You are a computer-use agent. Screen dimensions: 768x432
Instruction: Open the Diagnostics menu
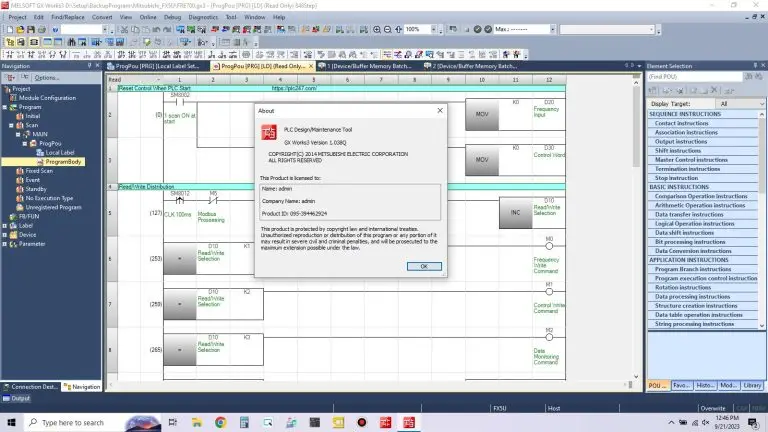point(203,17)
